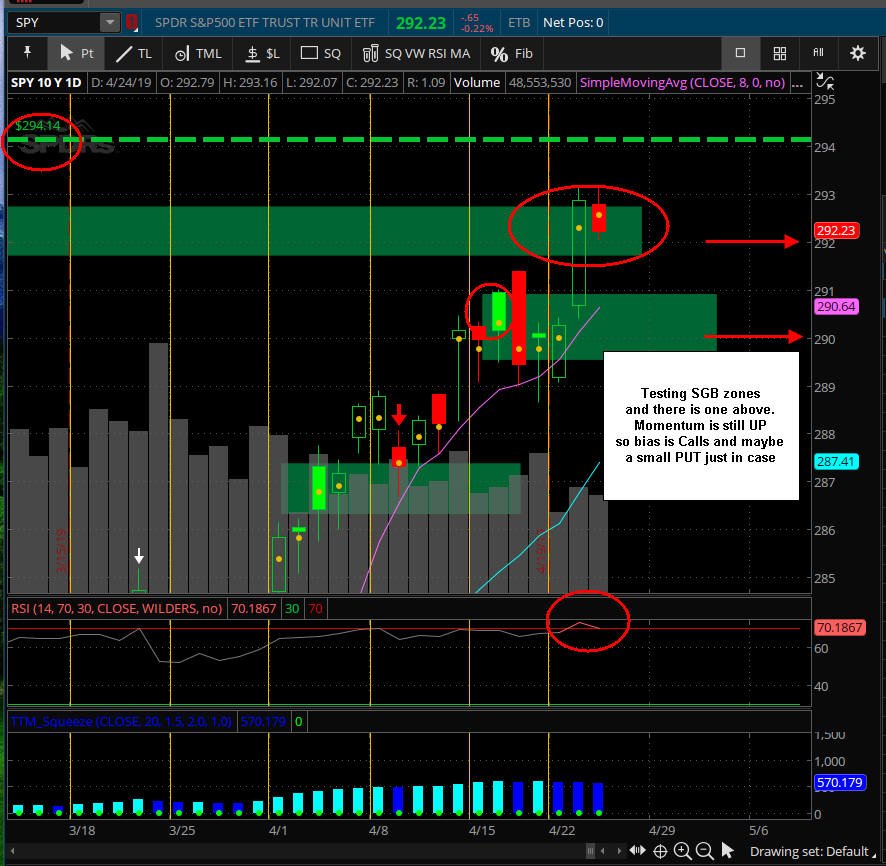This screenshot has height=866, width=886.
Task: Expand the studies list ellipsis
Action: [797, 83]
